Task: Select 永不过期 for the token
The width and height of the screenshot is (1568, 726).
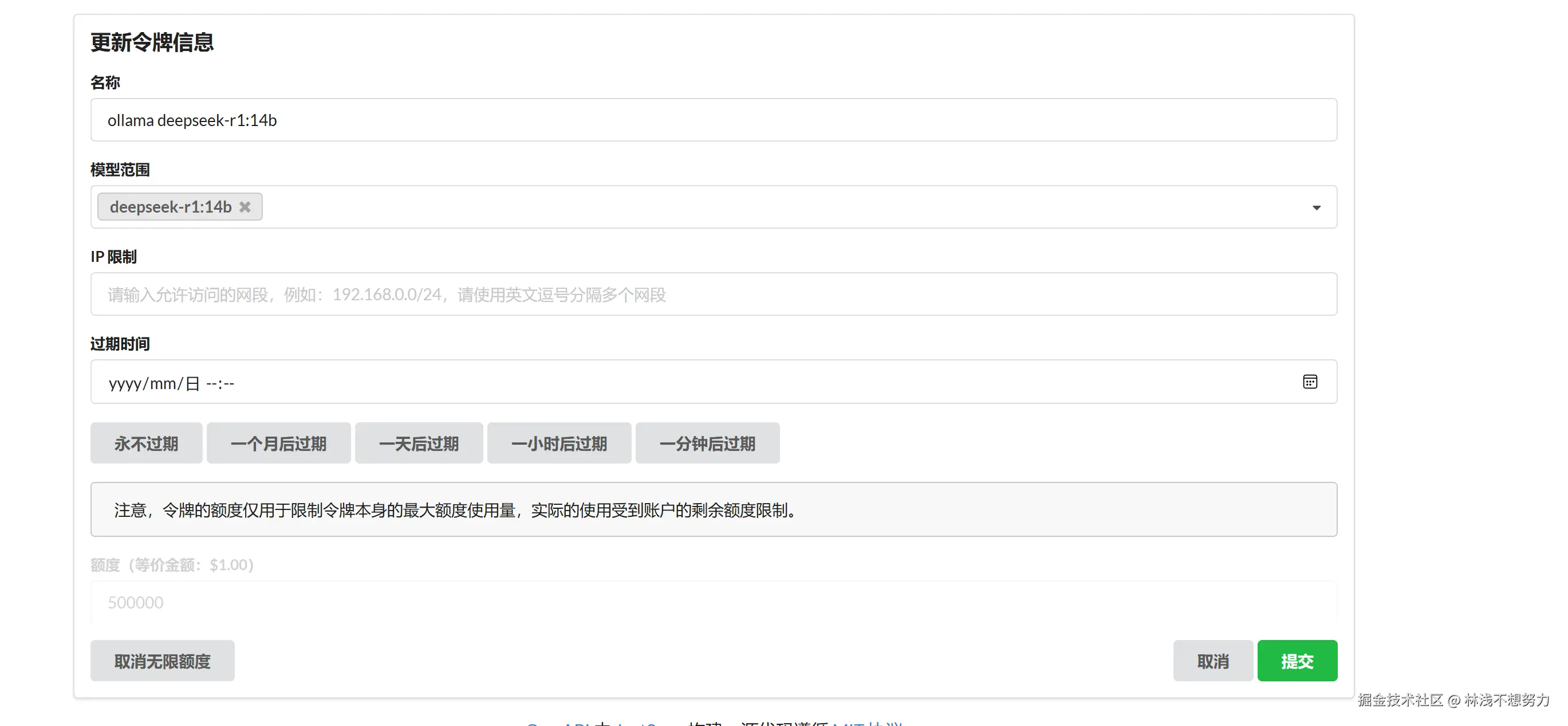Action: [146, 443]
